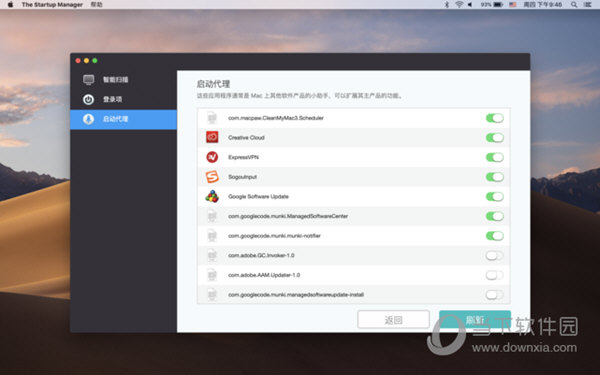Viewport: 600px width, 375px height.
Task: Click the green zoom window button
Action: (95, 60)
